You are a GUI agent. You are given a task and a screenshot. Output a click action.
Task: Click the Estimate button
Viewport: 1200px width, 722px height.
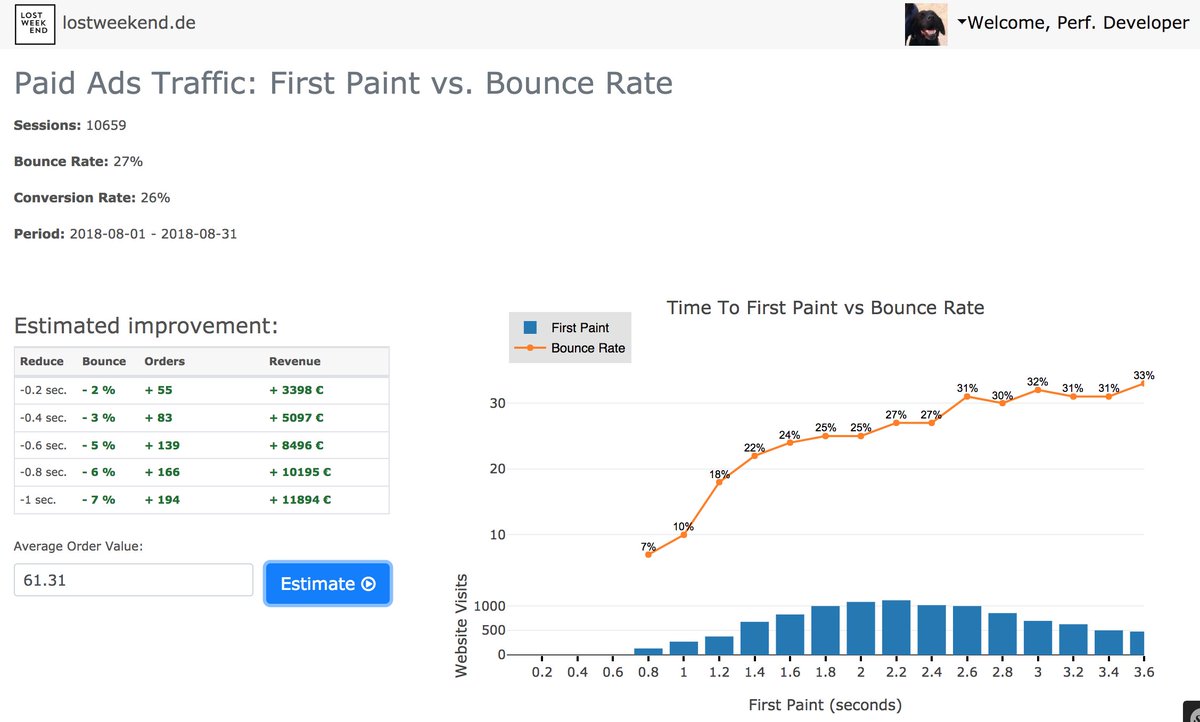click(328, 584)
